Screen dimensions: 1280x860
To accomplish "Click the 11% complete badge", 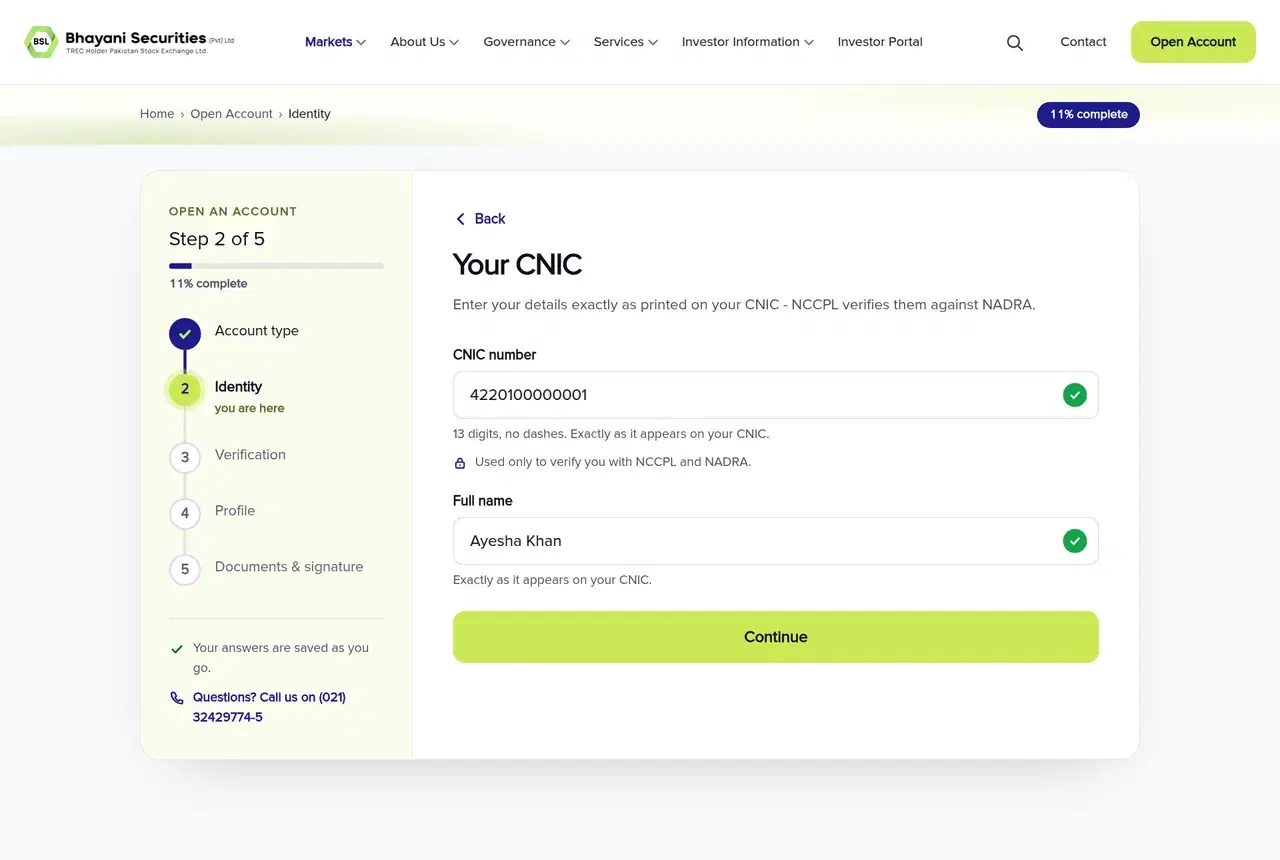I will [1088, 114].
